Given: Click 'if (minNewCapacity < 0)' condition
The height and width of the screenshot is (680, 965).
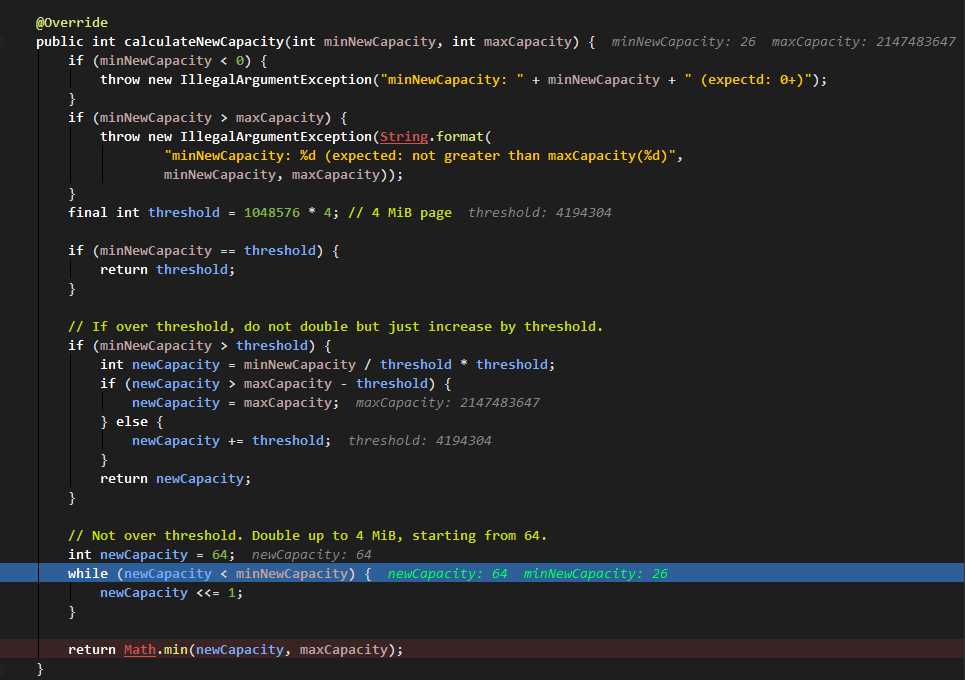Looking at the screenshot, I should [159, 61].
